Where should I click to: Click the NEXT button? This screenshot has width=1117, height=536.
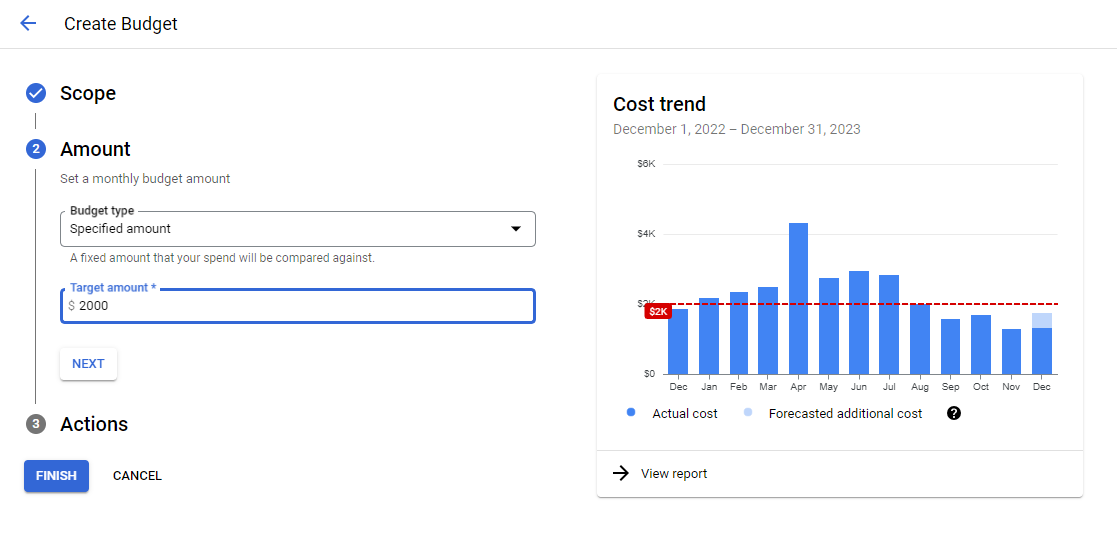pos(88,364)
